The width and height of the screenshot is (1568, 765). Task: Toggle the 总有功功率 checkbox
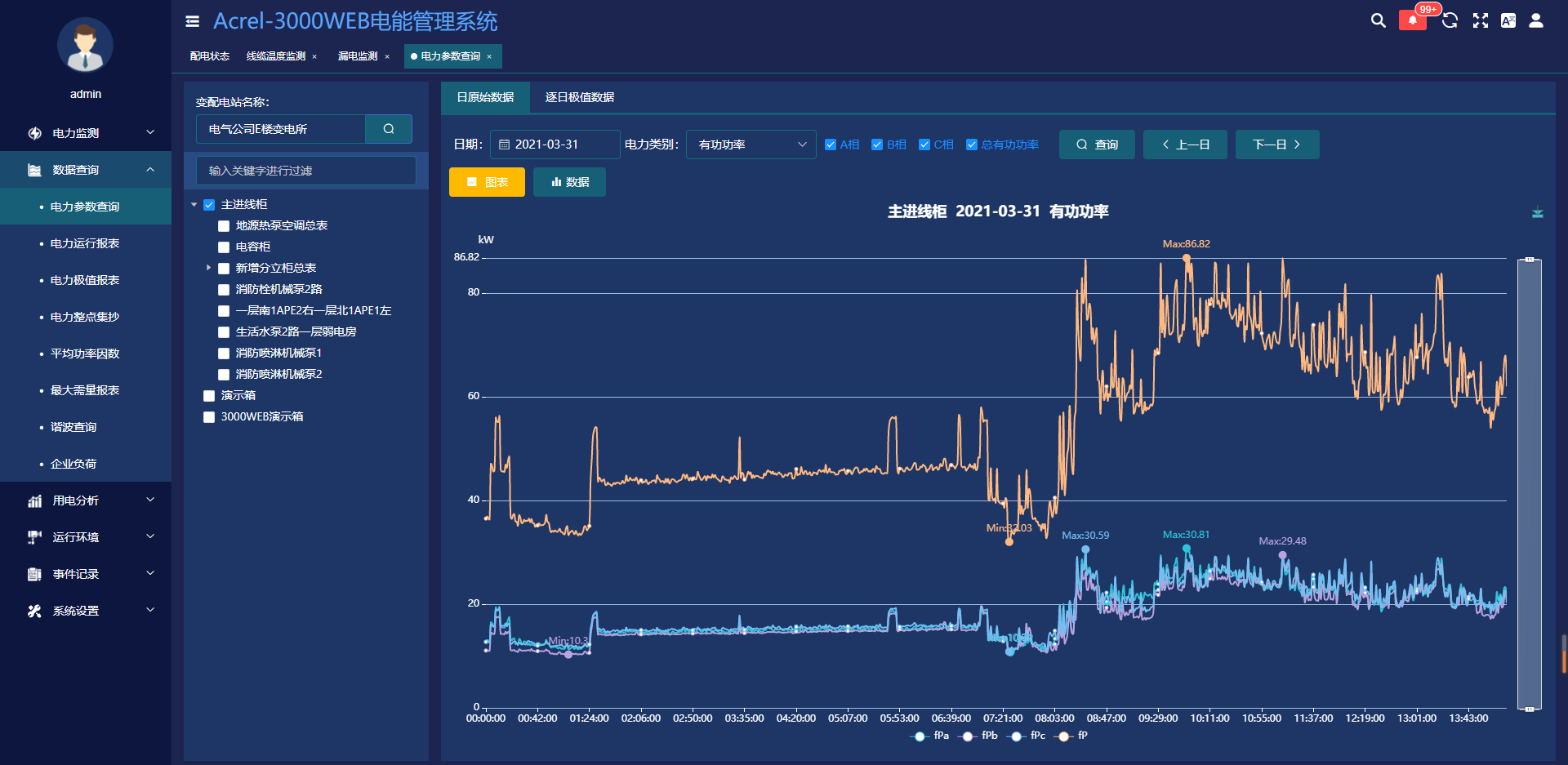(x=972, y=145)
